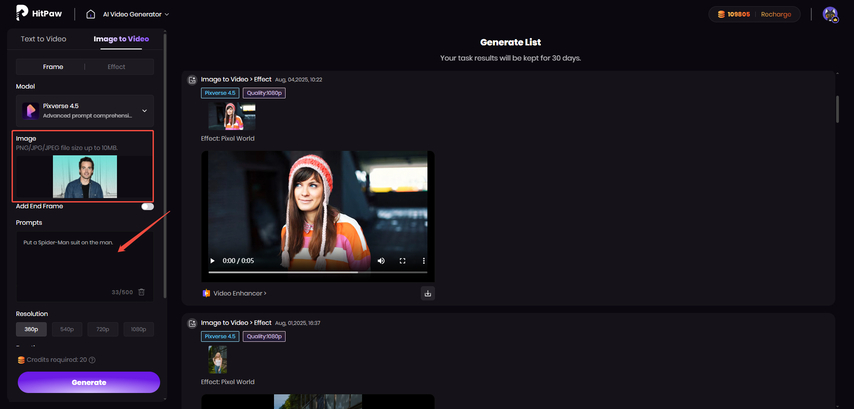The height and width of the screenshot is (409, 854).
Task: Toggle the Add End Frame switch
Action: tap(147, 206)
